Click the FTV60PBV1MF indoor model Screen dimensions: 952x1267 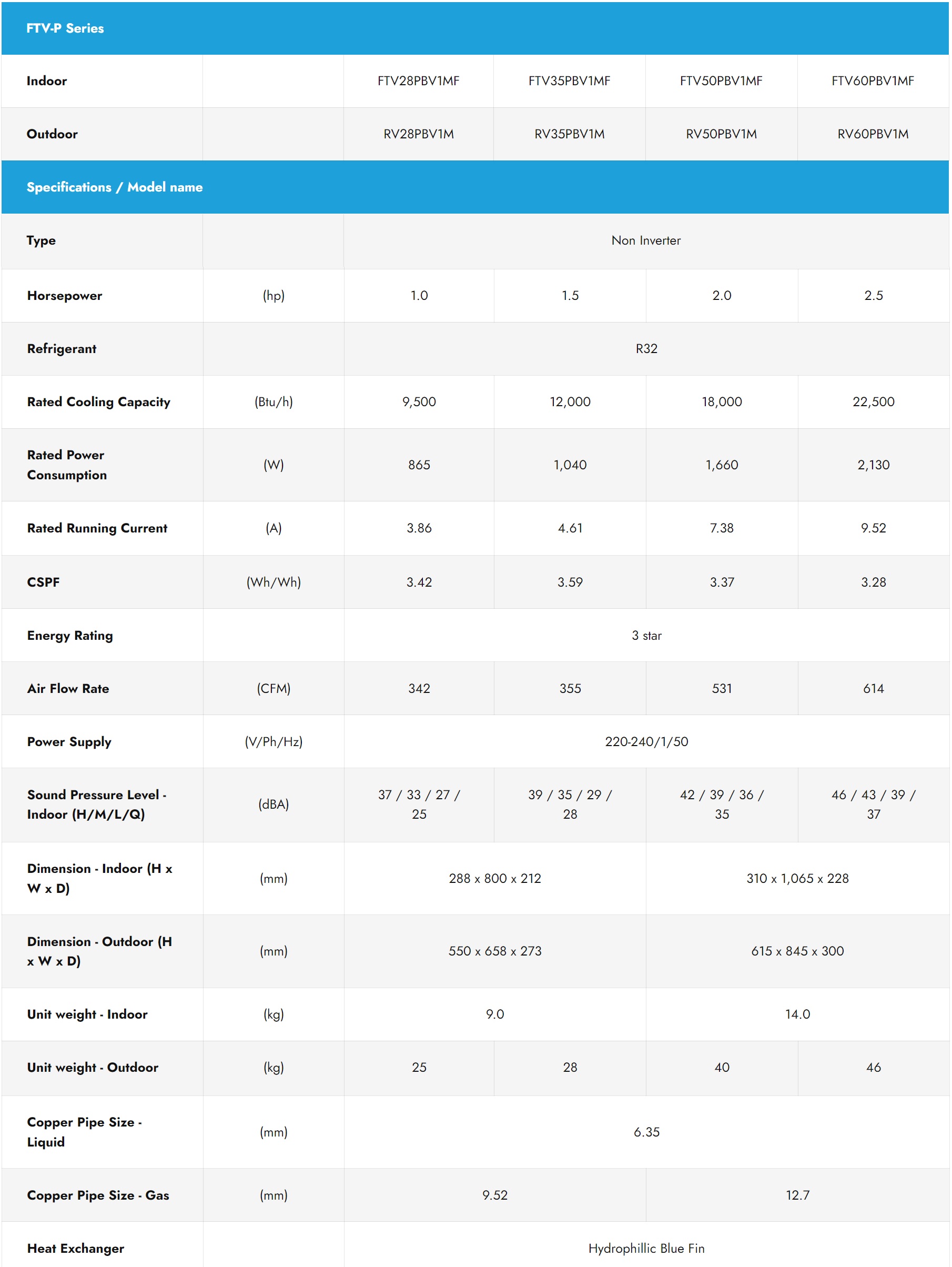click(873, 81)
